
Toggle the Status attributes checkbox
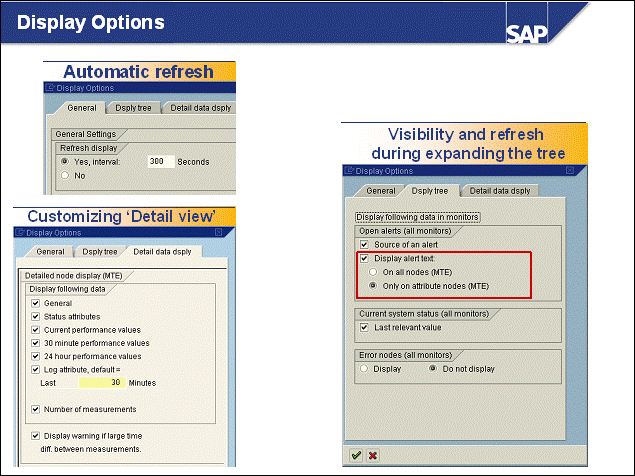(x=36, y=317)
